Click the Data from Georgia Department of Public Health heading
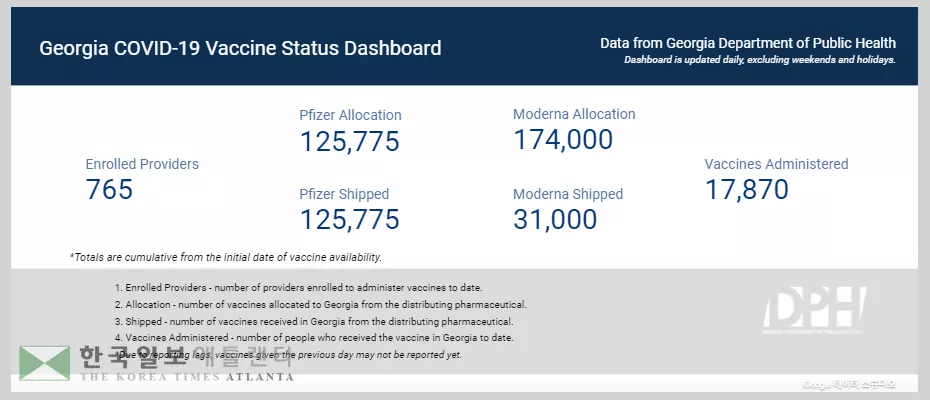 [747, 43]
